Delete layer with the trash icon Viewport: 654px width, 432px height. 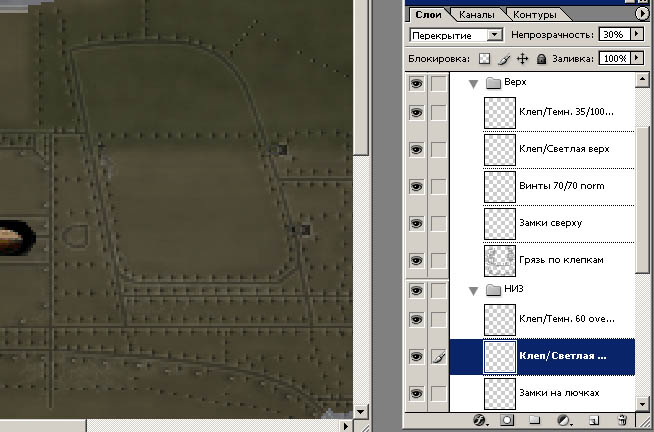(622, 419)
